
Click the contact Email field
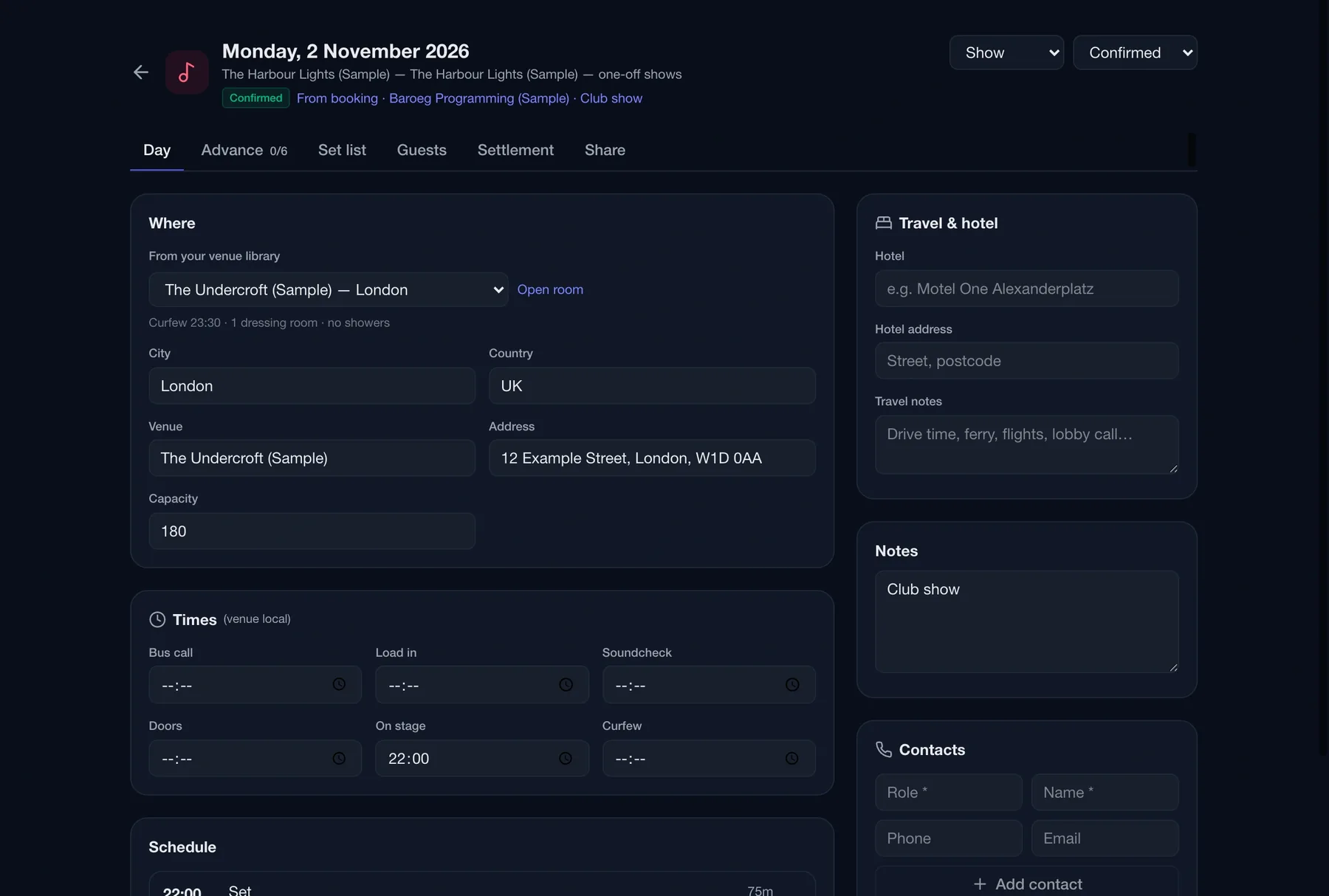[1105, 838]
